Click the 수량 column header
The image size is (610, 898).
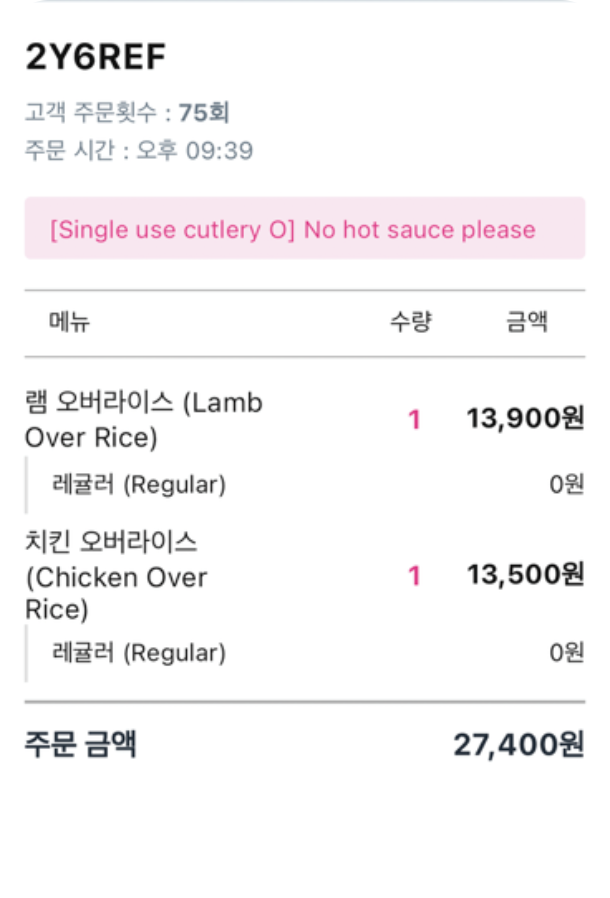410,322
